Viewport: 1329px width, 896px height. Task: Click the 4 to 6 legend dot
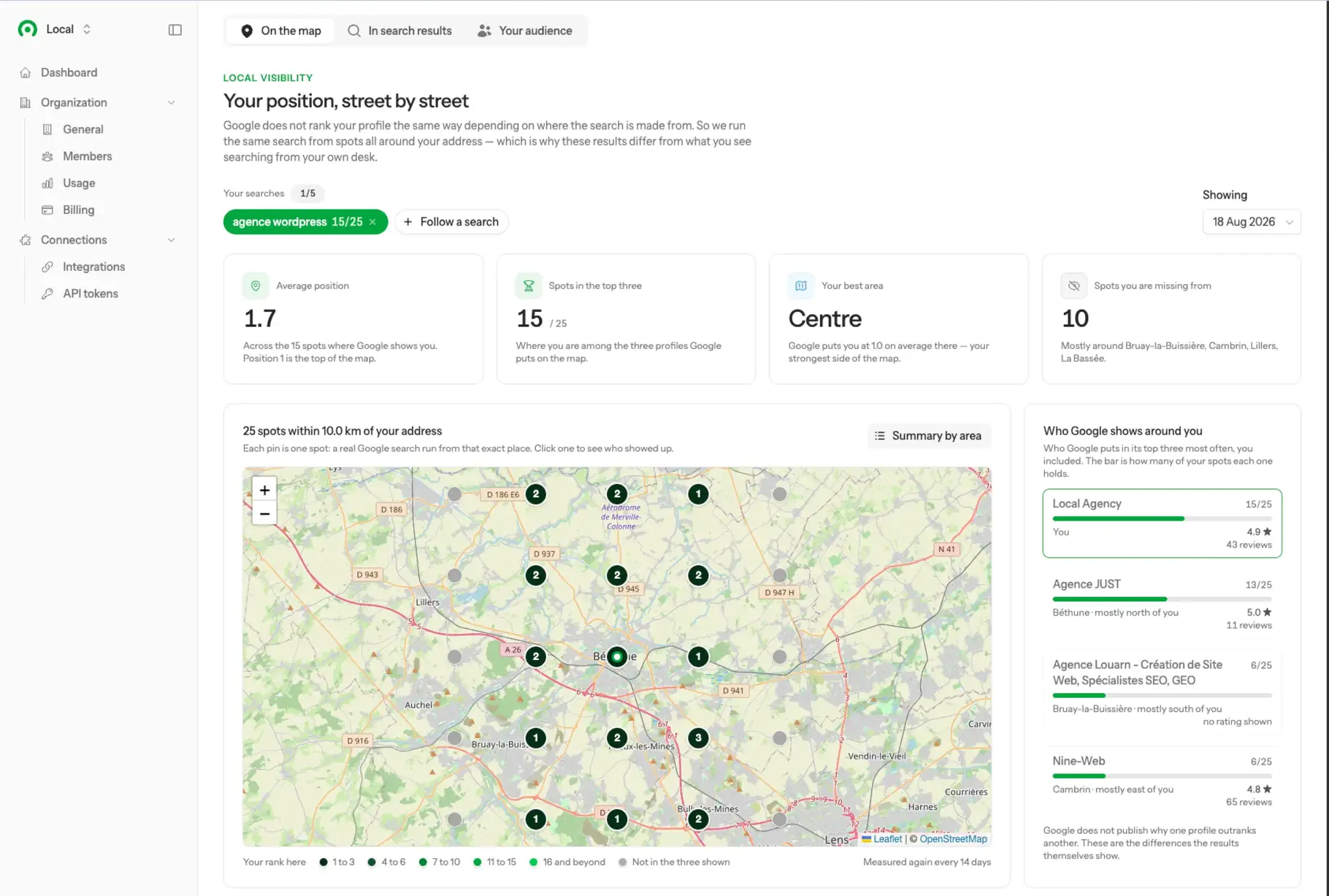(x=372, y=862)
